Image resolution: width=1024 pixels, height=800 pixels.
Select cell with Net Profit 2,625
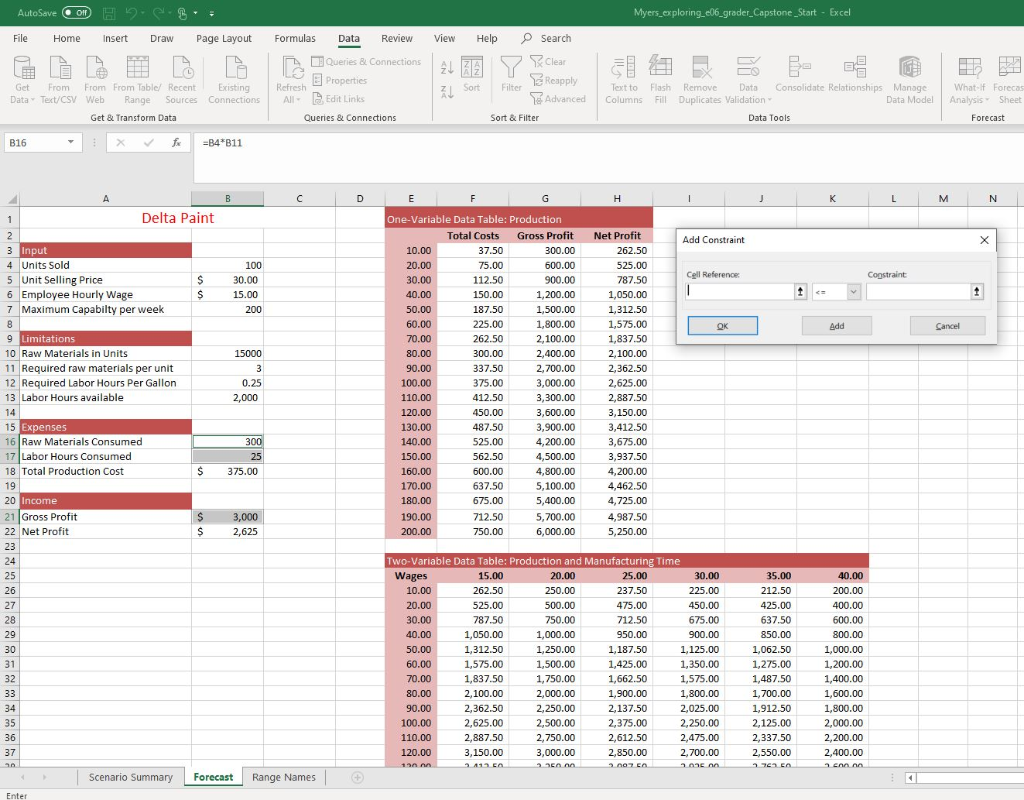pos(227,532)
